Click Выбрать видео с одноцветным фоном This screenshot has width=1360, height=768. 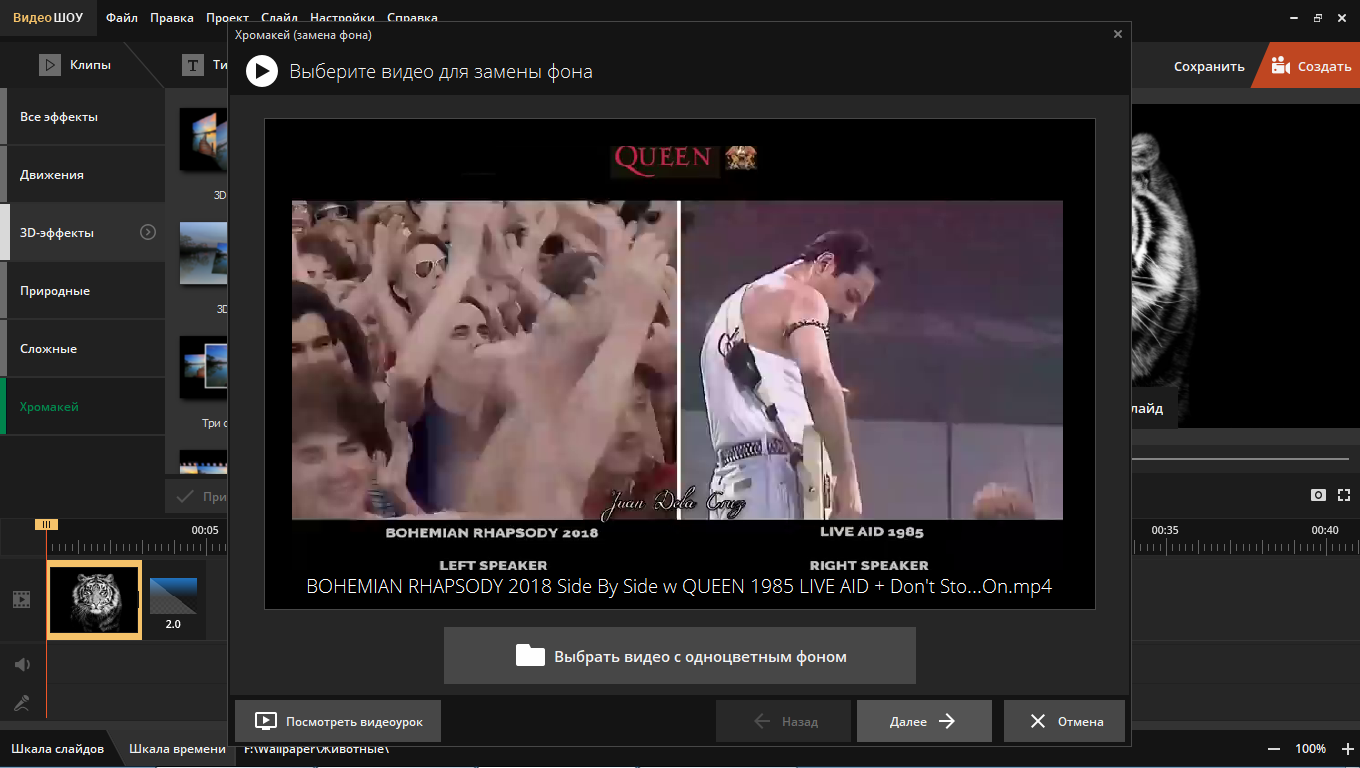pos(680,656)
